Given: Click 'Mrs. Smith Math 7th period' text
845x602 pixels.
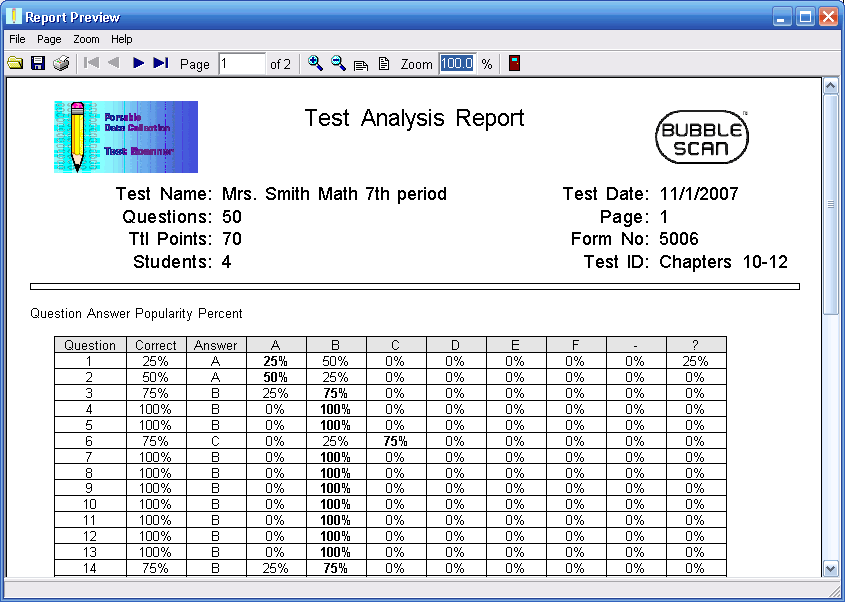Looking at the screenshot, I should pos(334,194).
